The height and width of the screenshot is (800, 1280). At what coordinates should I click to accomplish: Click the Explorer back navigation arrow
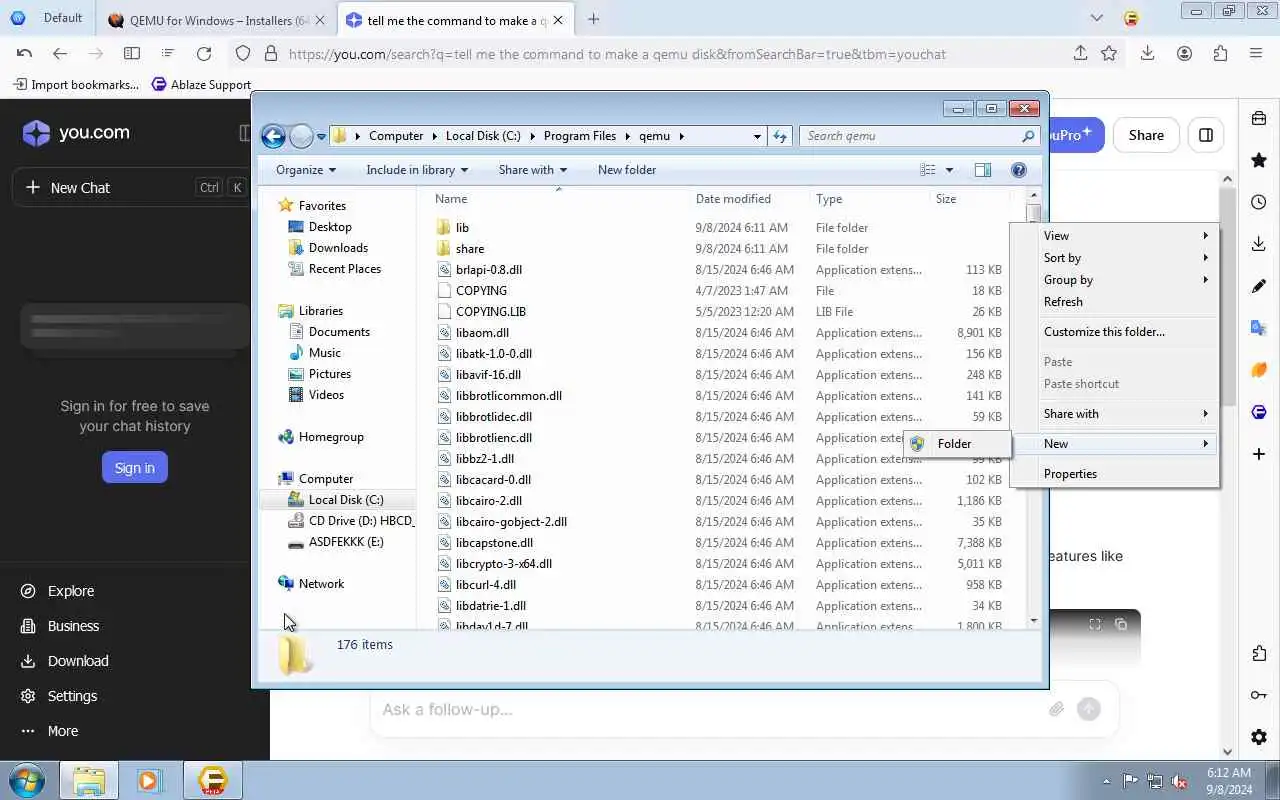point(273,136)
